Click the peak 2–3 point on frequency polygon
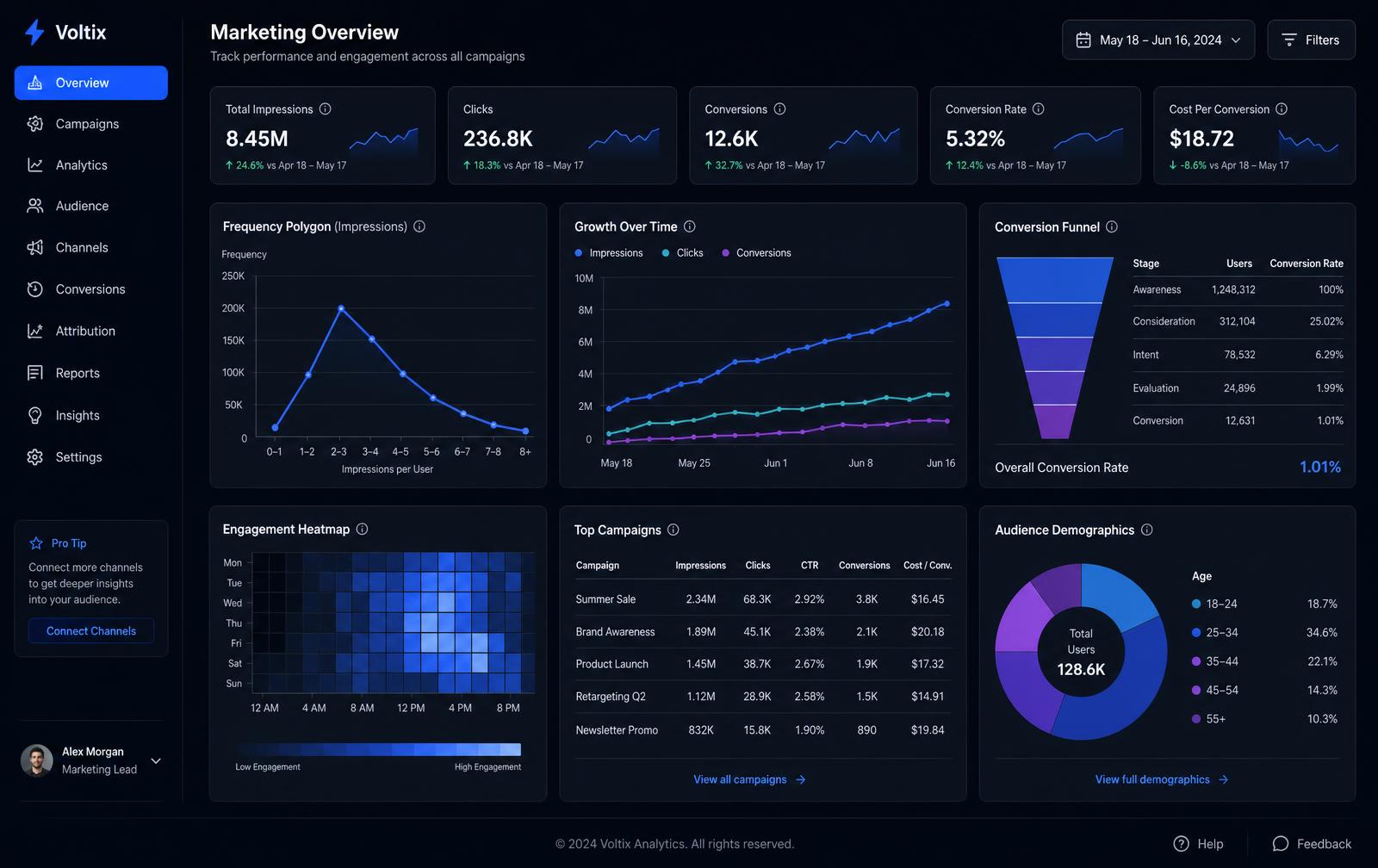Screen dimensions: 1378x868 (x=341, y=307)
